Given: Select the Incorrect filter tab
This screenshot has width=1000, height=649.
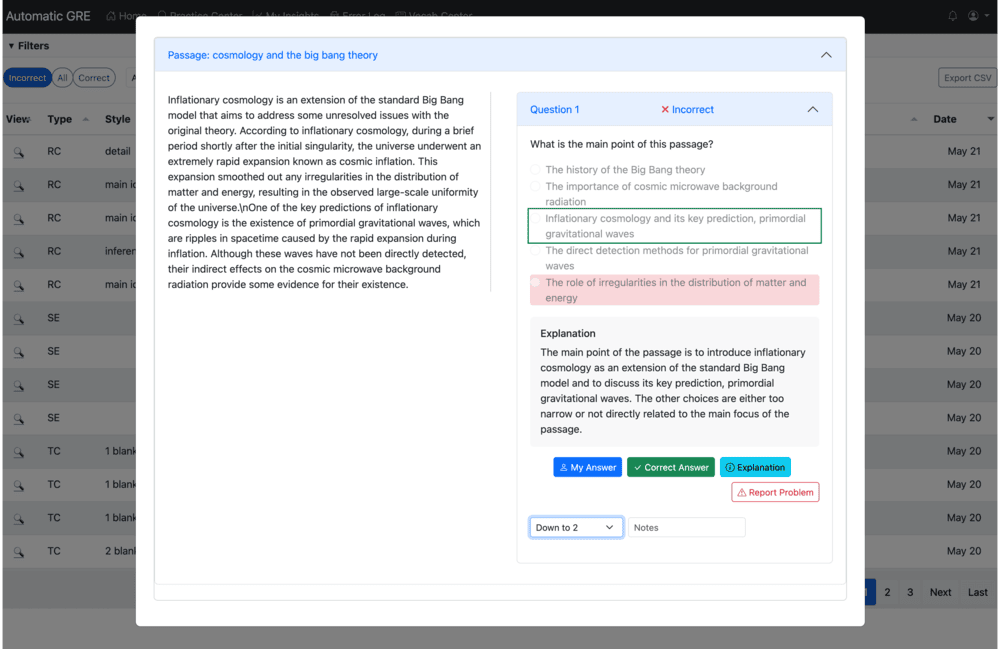Looking at the screenshot, I should pyautogui.click(x=27, y=78).
